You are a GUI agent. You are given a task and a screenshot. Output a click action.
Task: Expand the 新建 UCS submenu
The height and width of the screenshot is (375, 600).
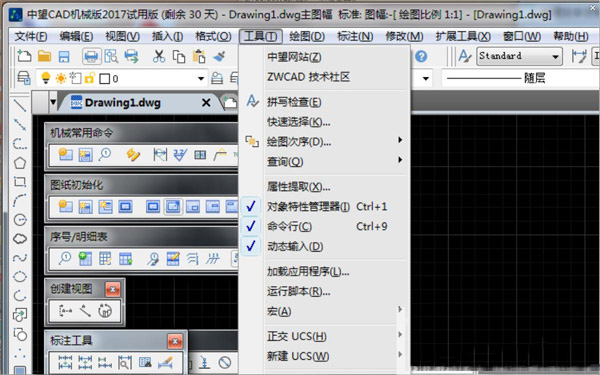324,356
